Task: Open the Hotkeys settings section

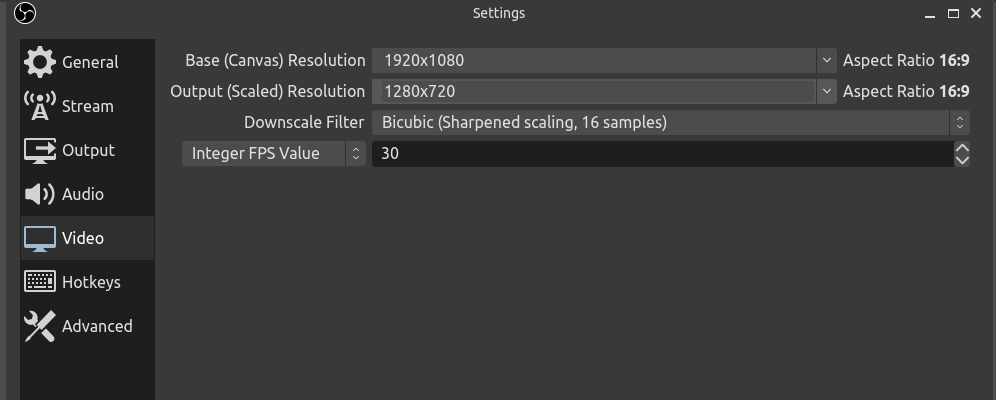Action: (x=90, y=282)
